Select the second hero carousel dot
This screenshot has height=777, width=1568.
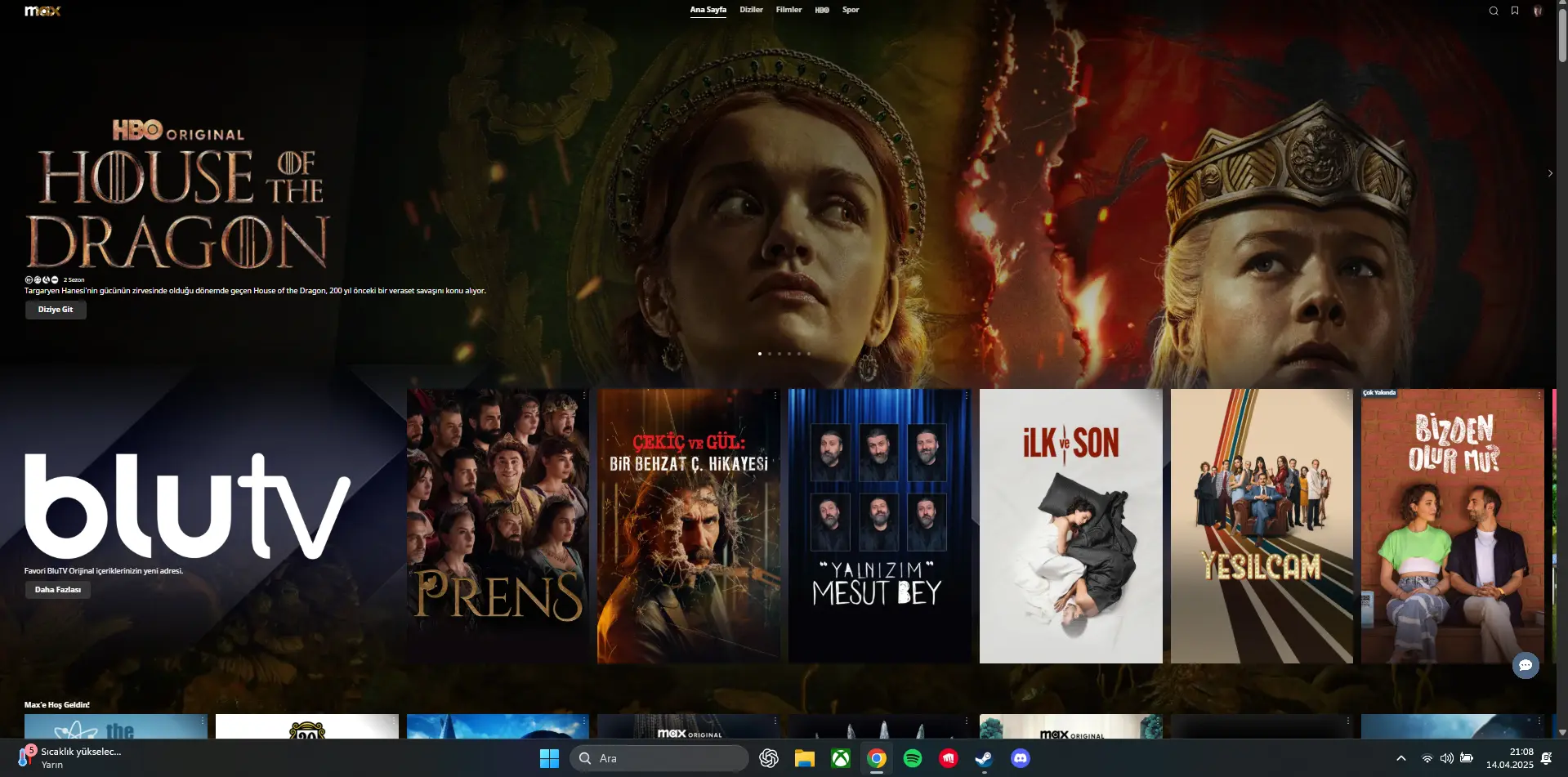770,354
